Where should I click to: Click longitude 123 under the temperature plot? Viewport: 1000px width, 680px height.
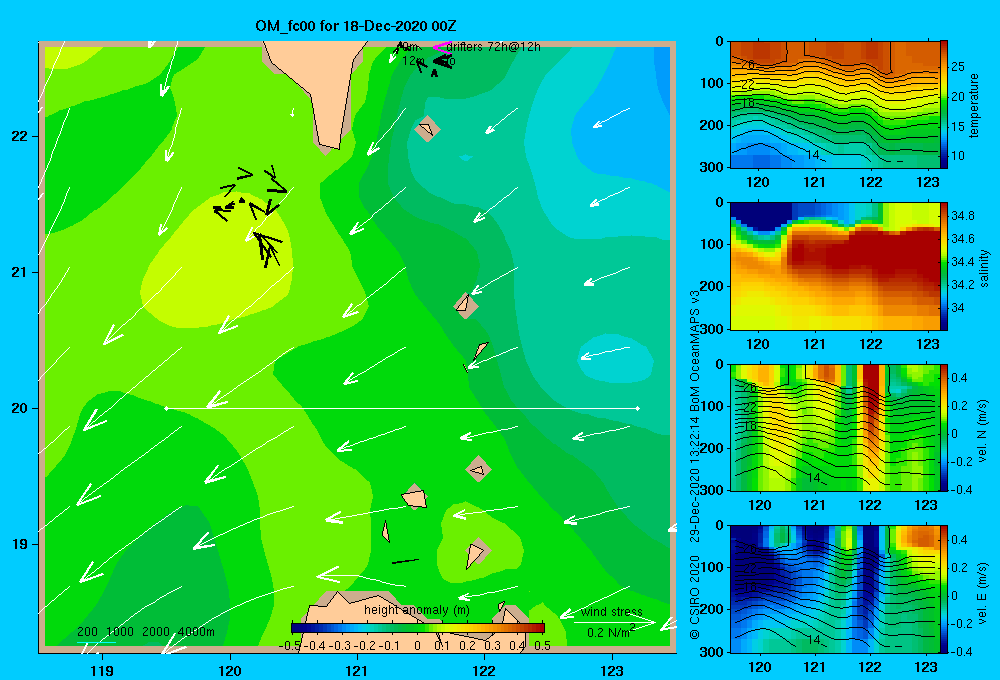coord(927,182)
